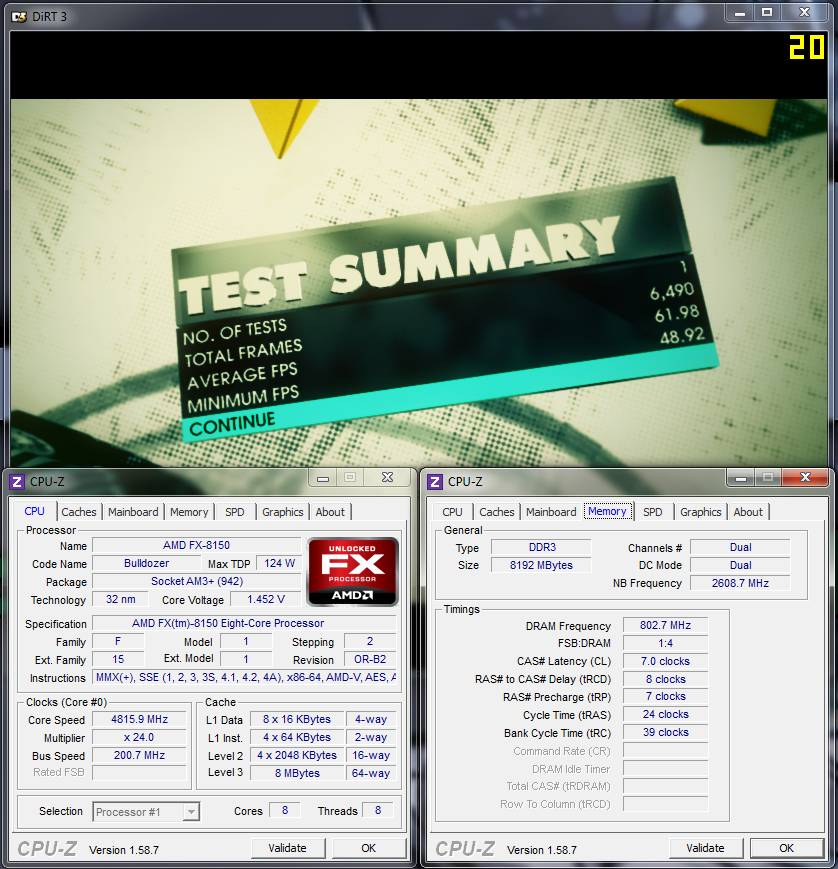Close the left CPU-Z window
Viewport: 838px width, 869px height.
[385, 477]
